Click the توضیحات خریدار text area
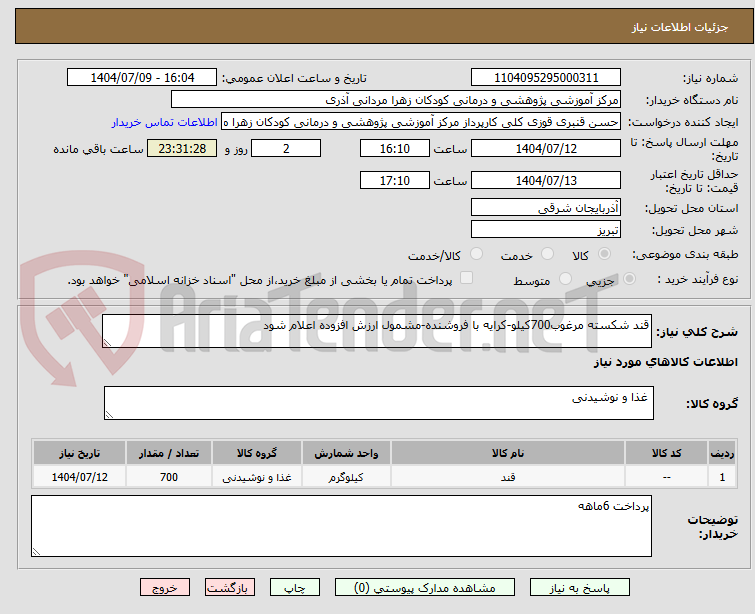This screenshot has height=614, width=755. (x=341, y=526)
